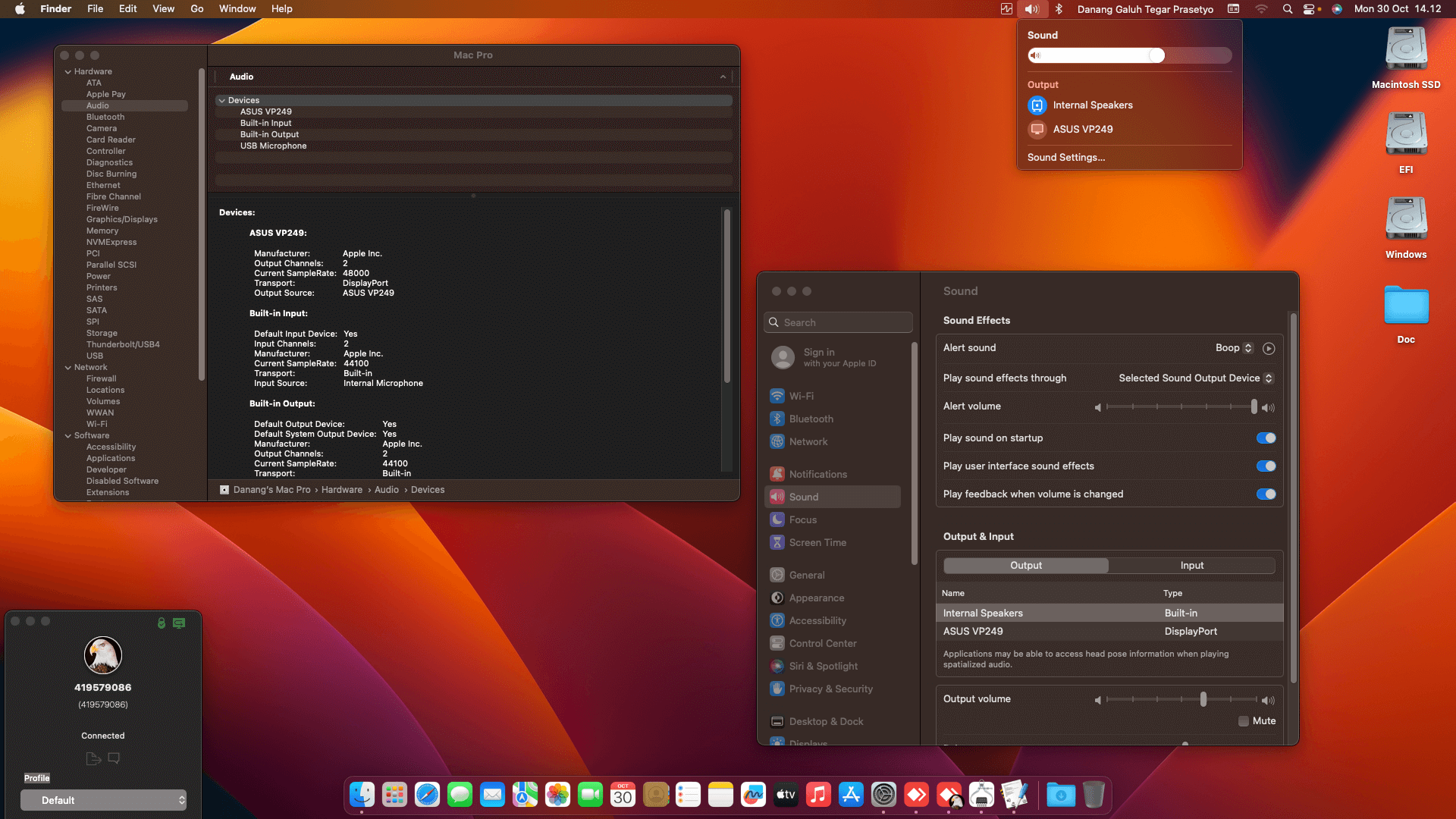1456x819 pixels.
Task: Click the Search field in System Settings
Action: tap(838, 323)
